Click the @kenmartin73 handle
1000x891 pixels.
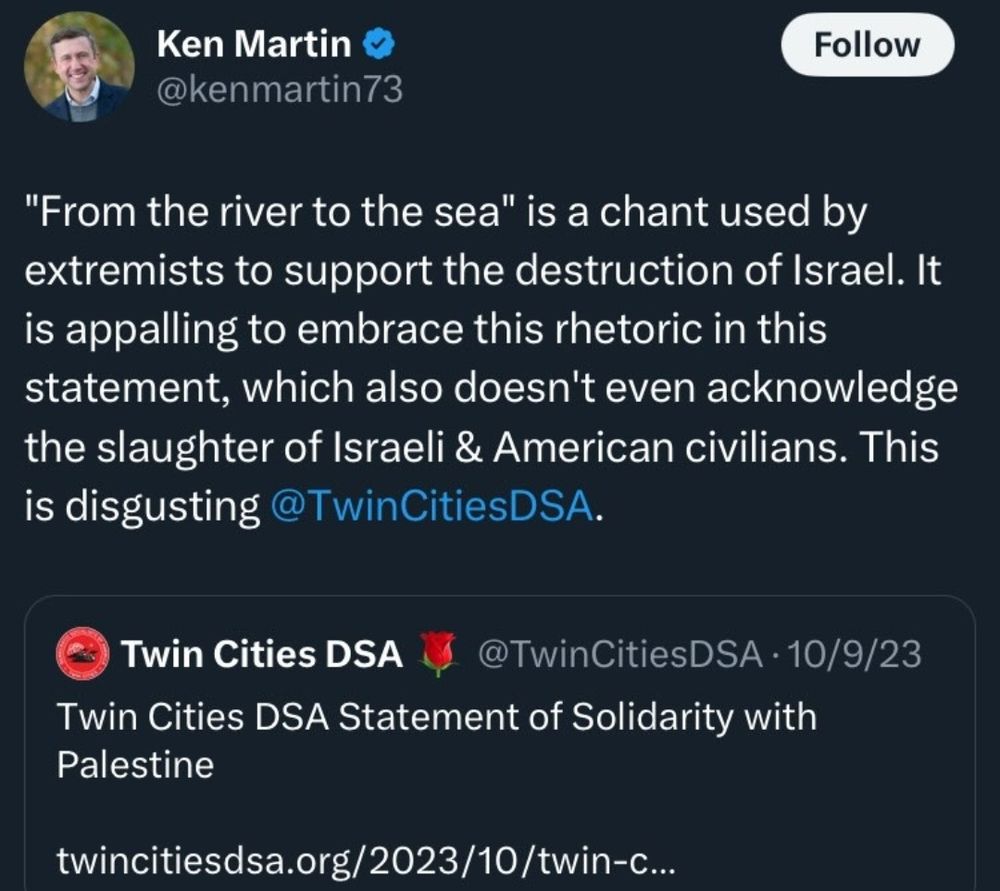[280, 89]
